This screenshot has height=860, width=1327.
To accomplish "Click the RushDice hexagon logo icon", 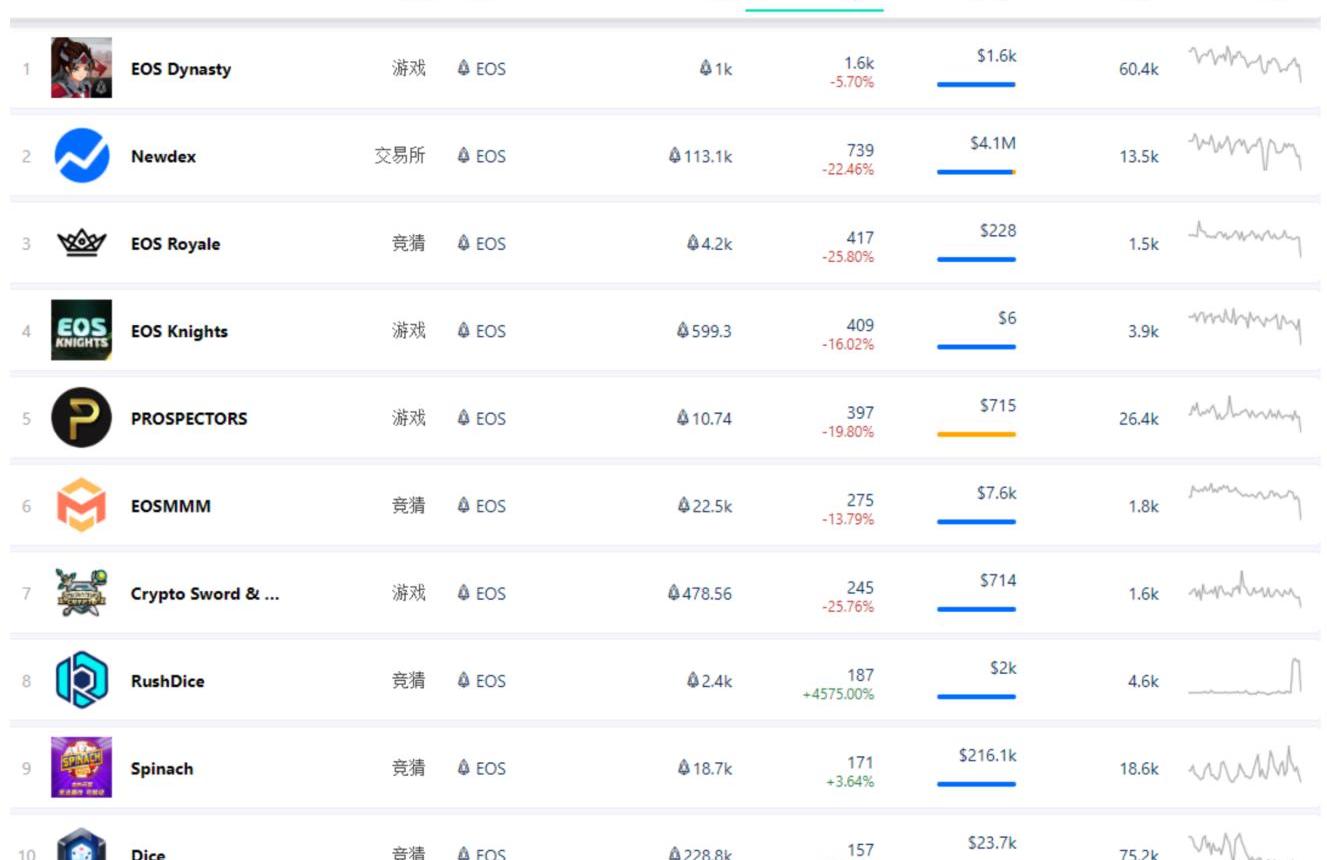I will click(81, 680).
